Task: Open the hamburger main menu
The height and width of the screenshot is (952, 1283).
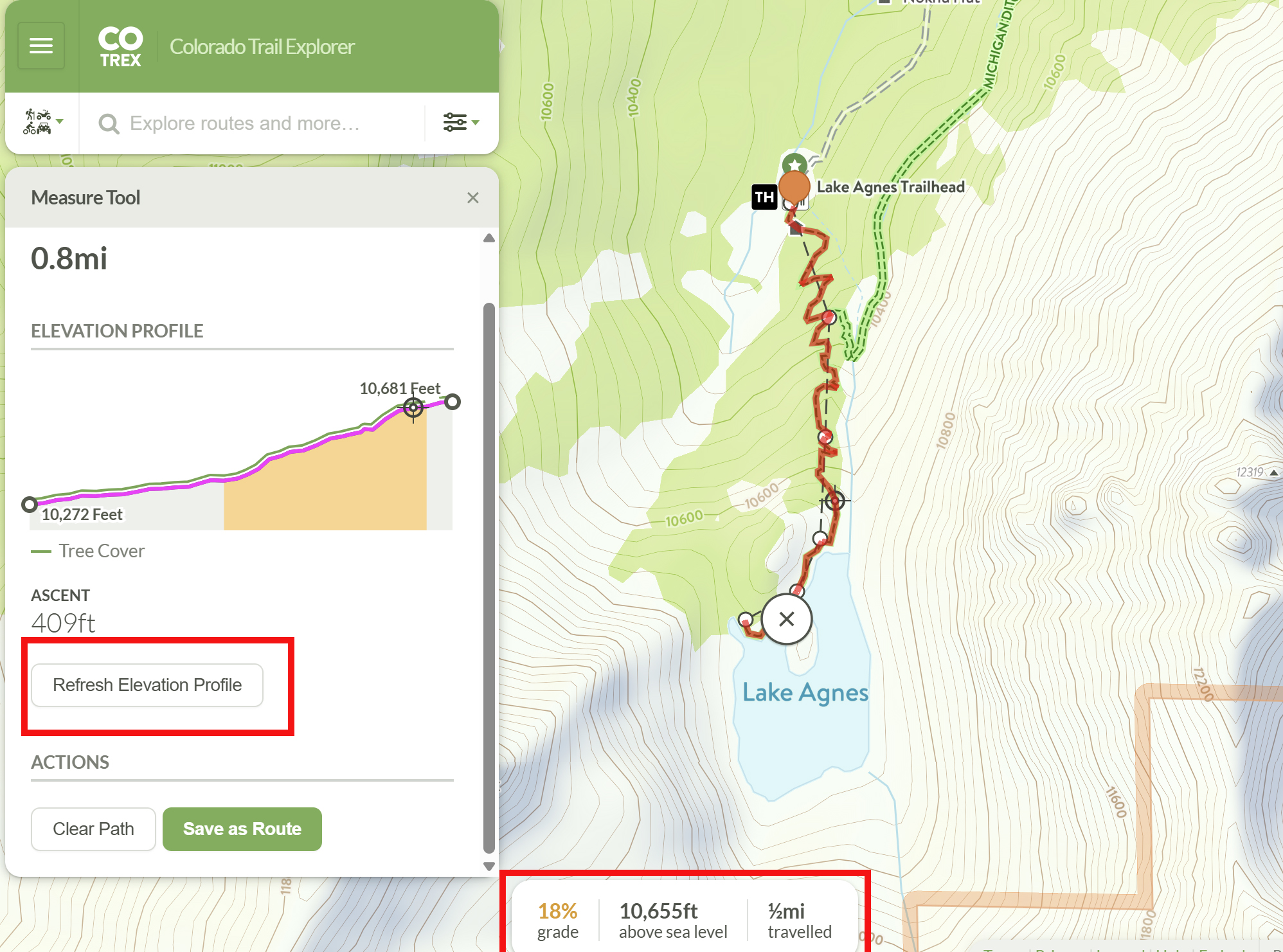Action: tap(41, 46)
